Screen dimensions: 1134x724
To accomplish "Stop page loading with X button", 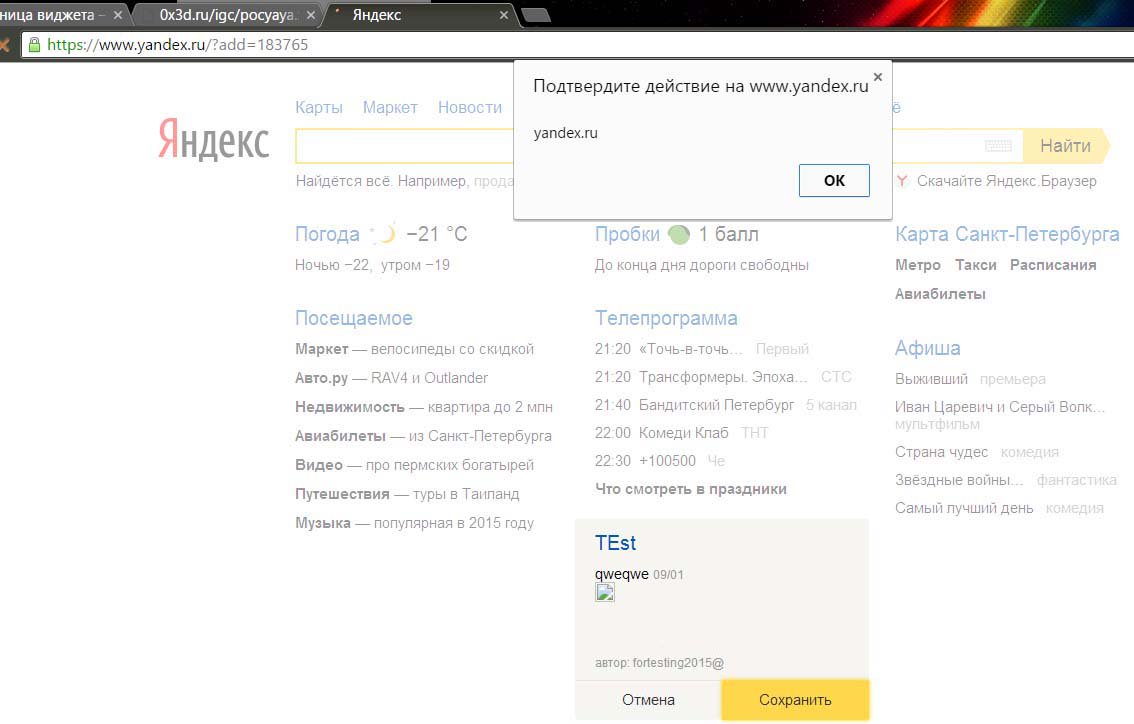I will (5, 45).
